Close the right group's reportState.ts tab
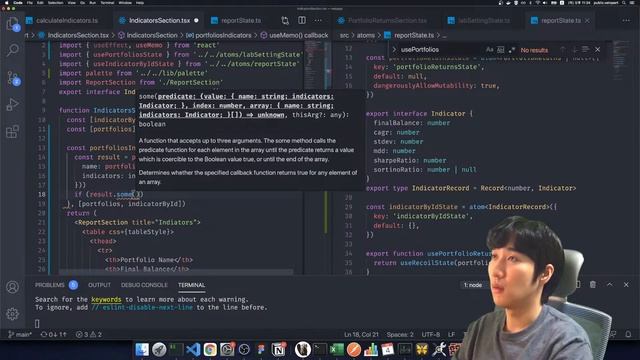This screenshot has height=360, width=640. click(x=587, y=20)
